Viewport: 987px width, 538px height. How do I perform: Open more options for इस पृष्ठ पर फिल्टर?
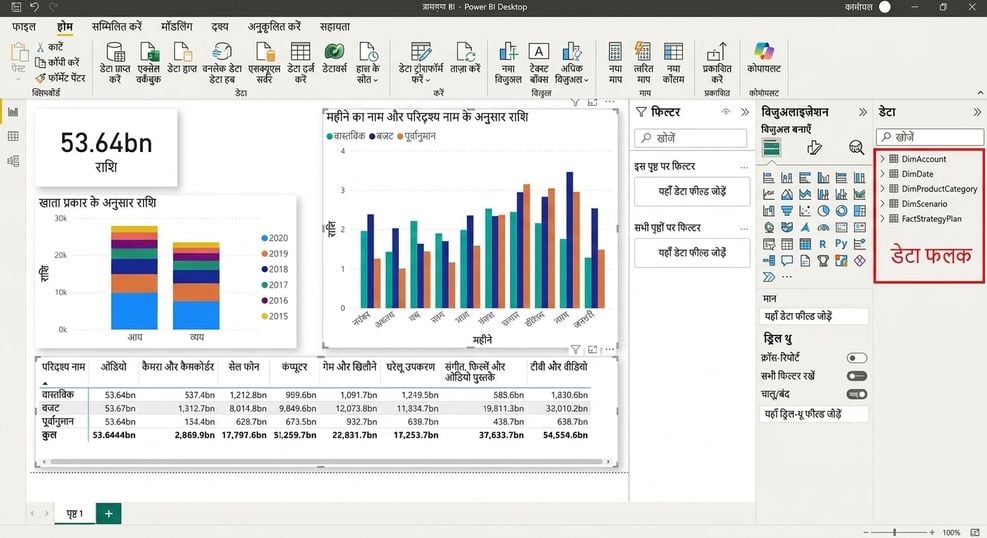tap(744, 167)
